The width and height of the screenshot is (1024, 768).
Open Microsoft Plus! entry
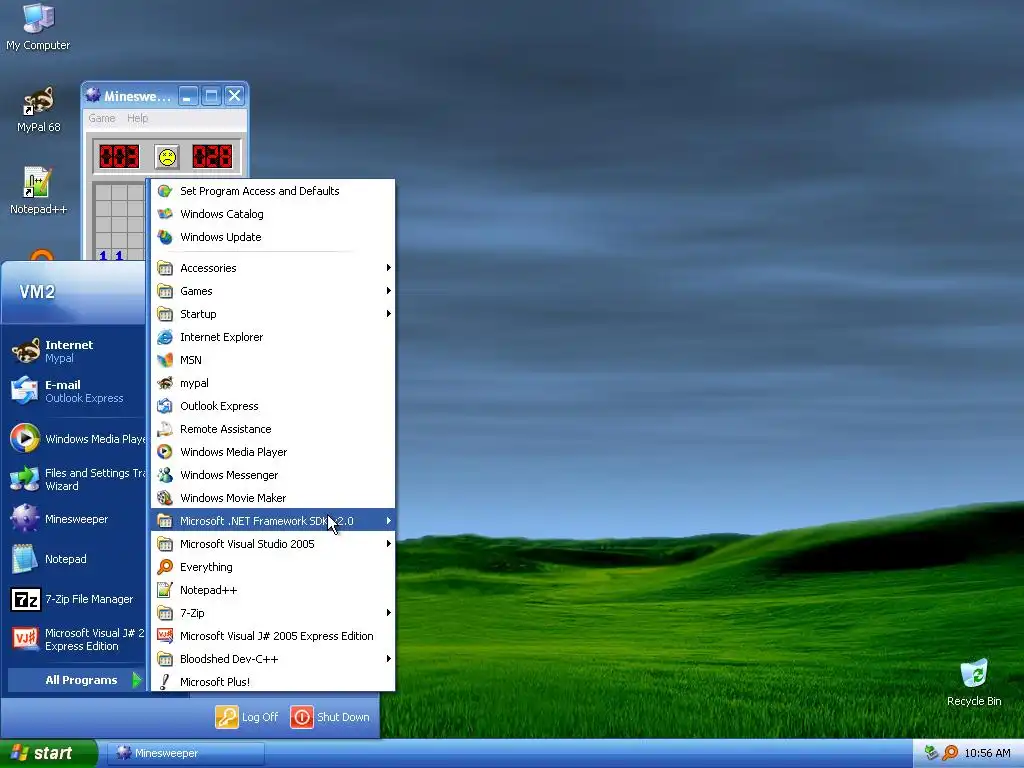click(x=273, y=682)
